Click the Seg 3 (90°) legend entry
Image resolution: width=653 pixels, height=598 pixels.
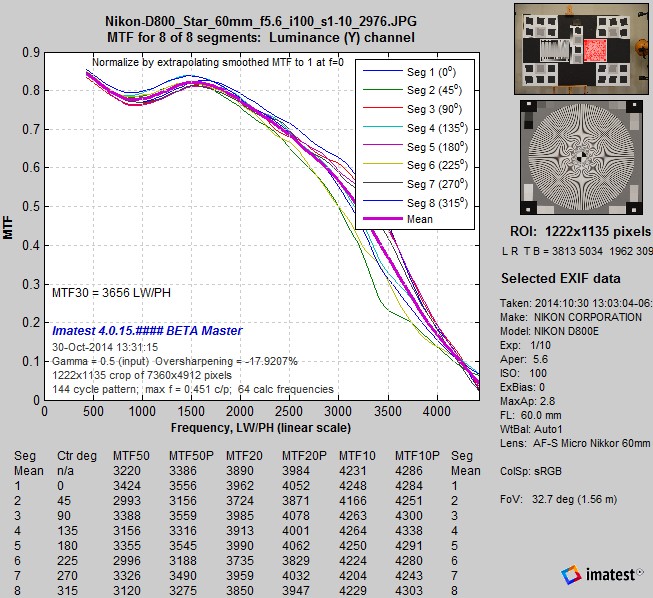coord(412,109)
